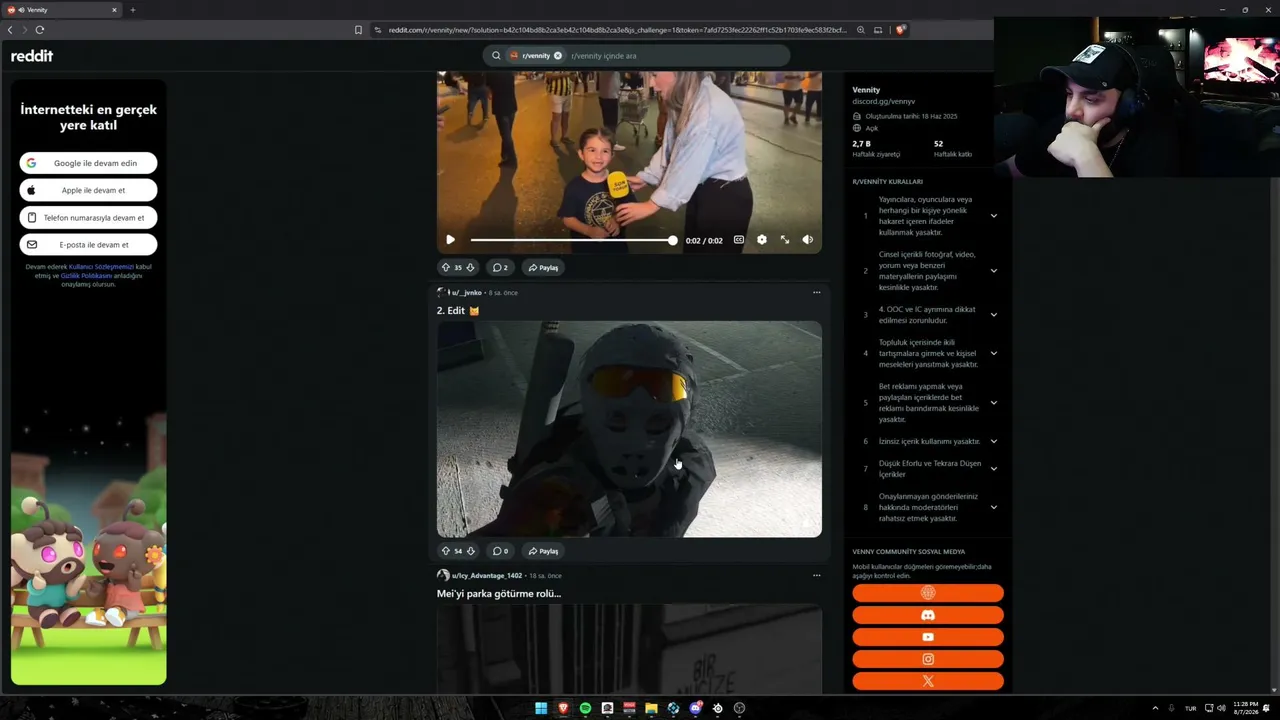Open Brave Shields icon
Viewport: 1280px width, 720px height.
tap(900, 30)
